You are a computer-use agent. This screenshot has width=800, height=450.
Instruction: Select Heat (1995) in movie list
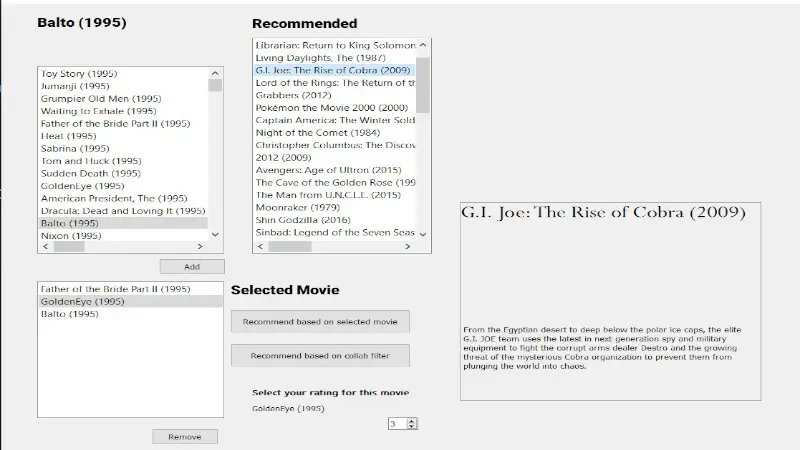point(123,136)
